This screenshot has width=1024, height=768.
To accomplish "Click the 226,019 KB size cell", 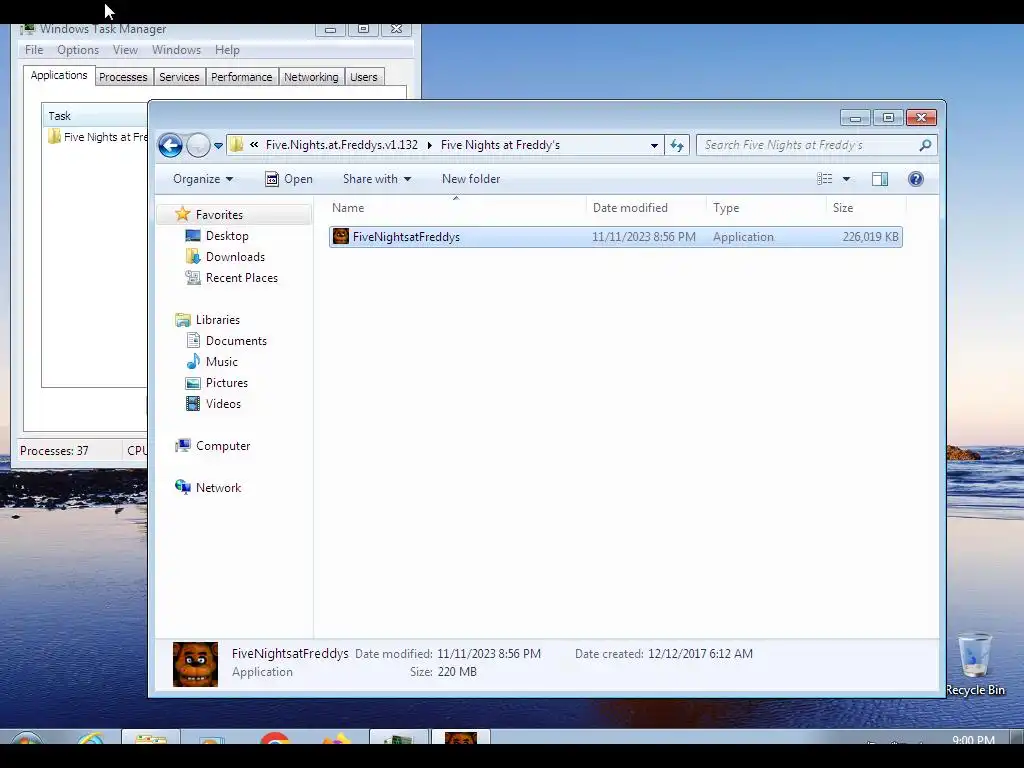I will pyautogui.click(x=870, y=237).
